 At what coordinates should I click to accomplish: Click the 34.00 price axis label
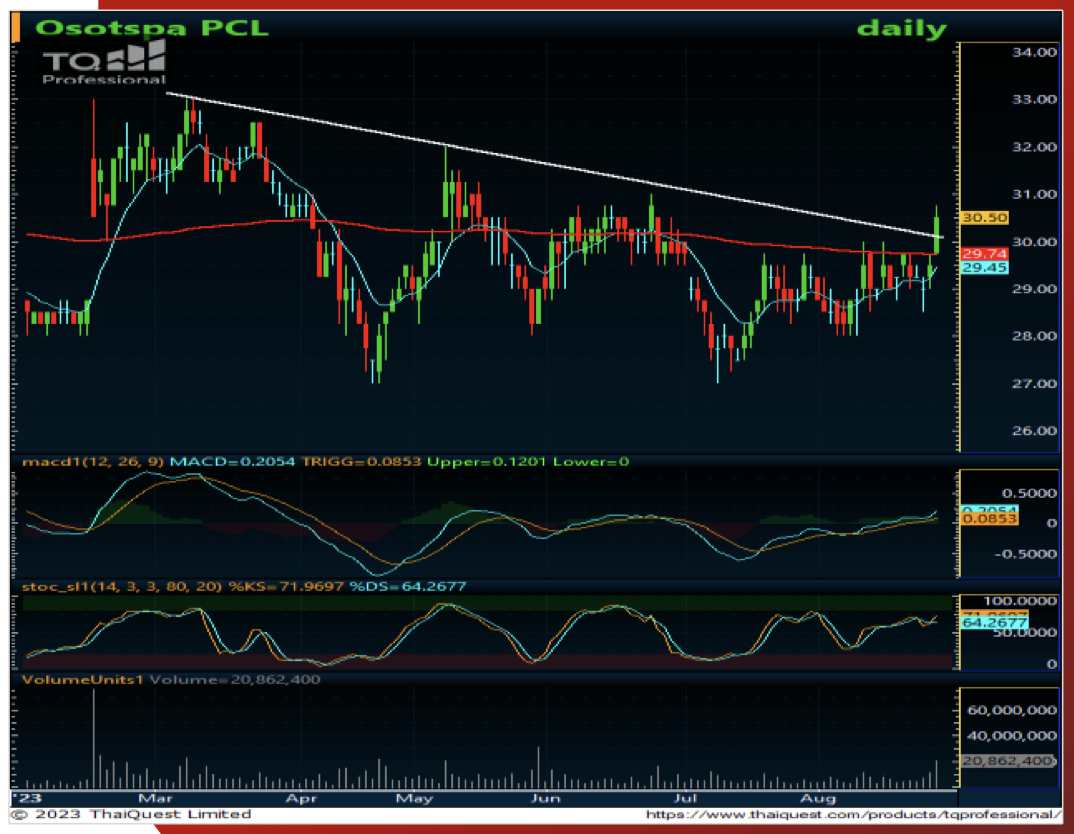pyautogui.click(x=1034, y=52)
